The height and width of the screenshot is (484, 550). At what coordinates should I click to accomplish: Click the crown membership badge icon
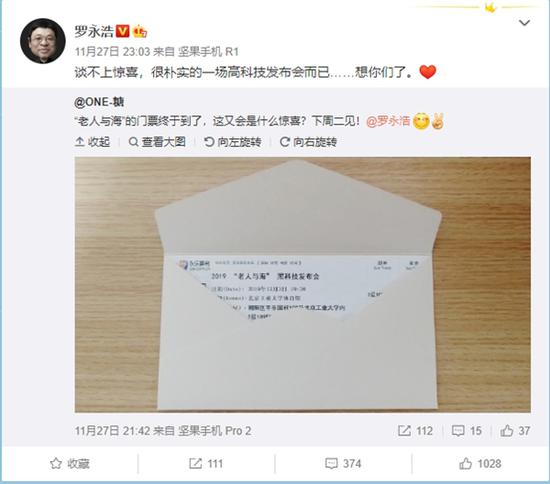(x=140, y=32)
